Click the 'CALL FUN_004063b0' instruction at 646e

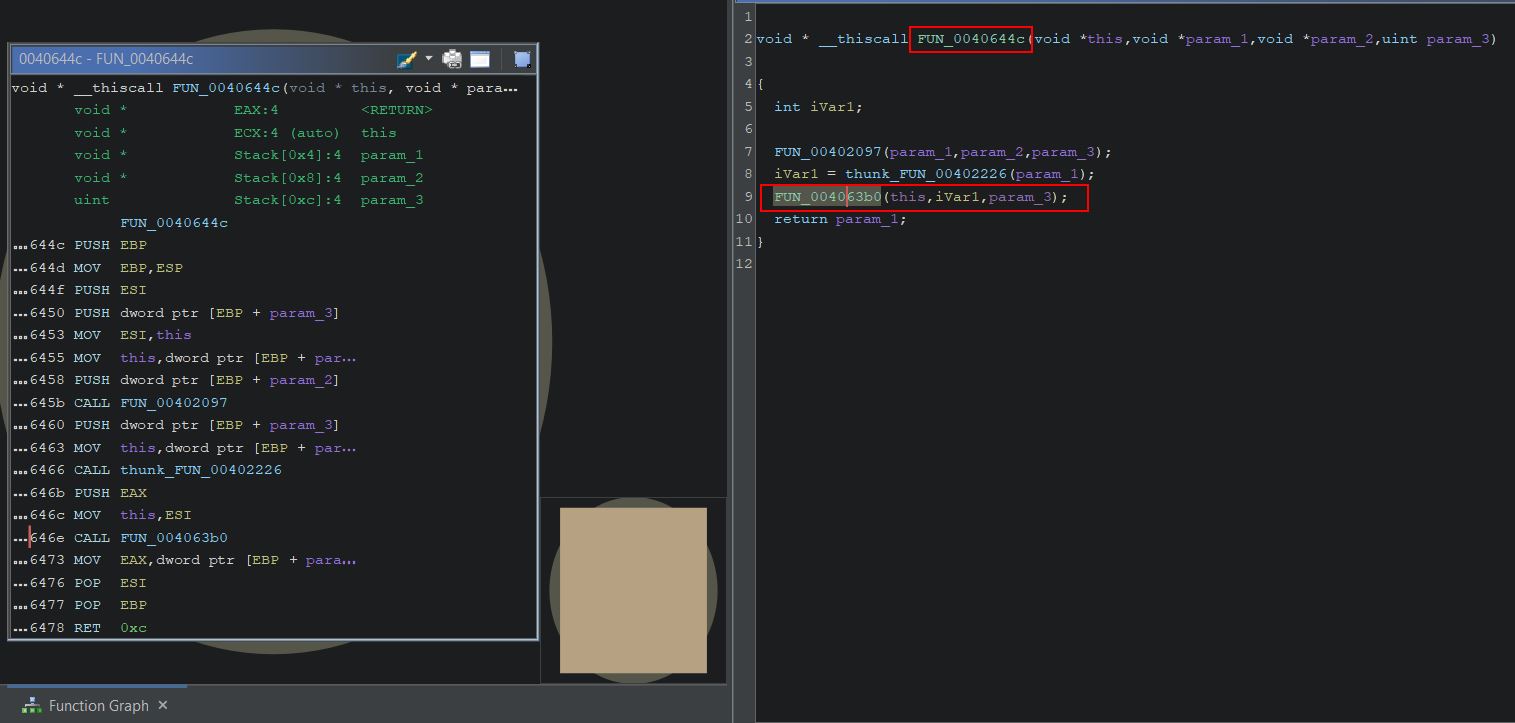[151, 538]
